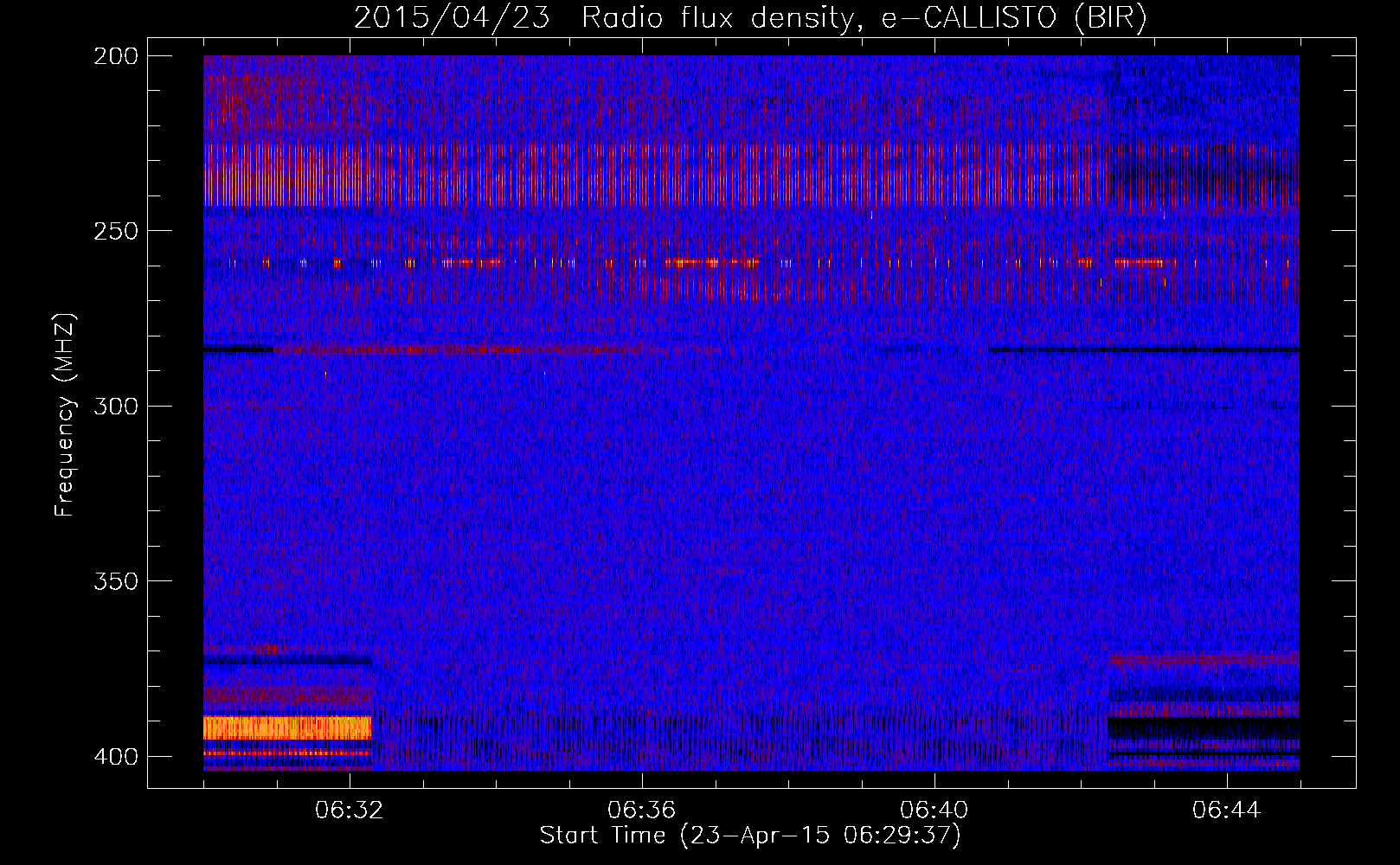Click the 'Frequency (MHZ)' axis label

pos(65,413)
